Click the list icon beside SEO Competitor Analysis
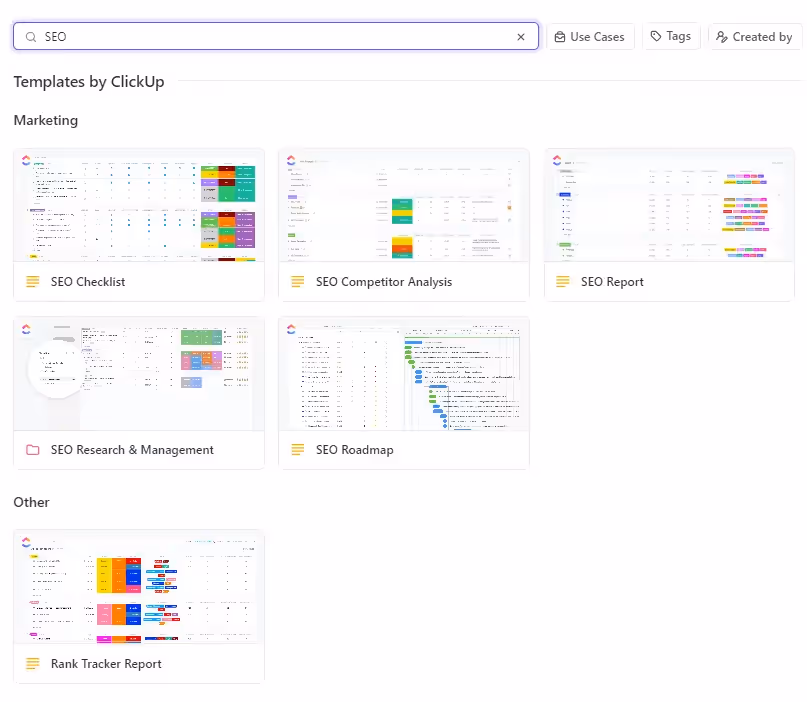 click(x=298, y=282)
